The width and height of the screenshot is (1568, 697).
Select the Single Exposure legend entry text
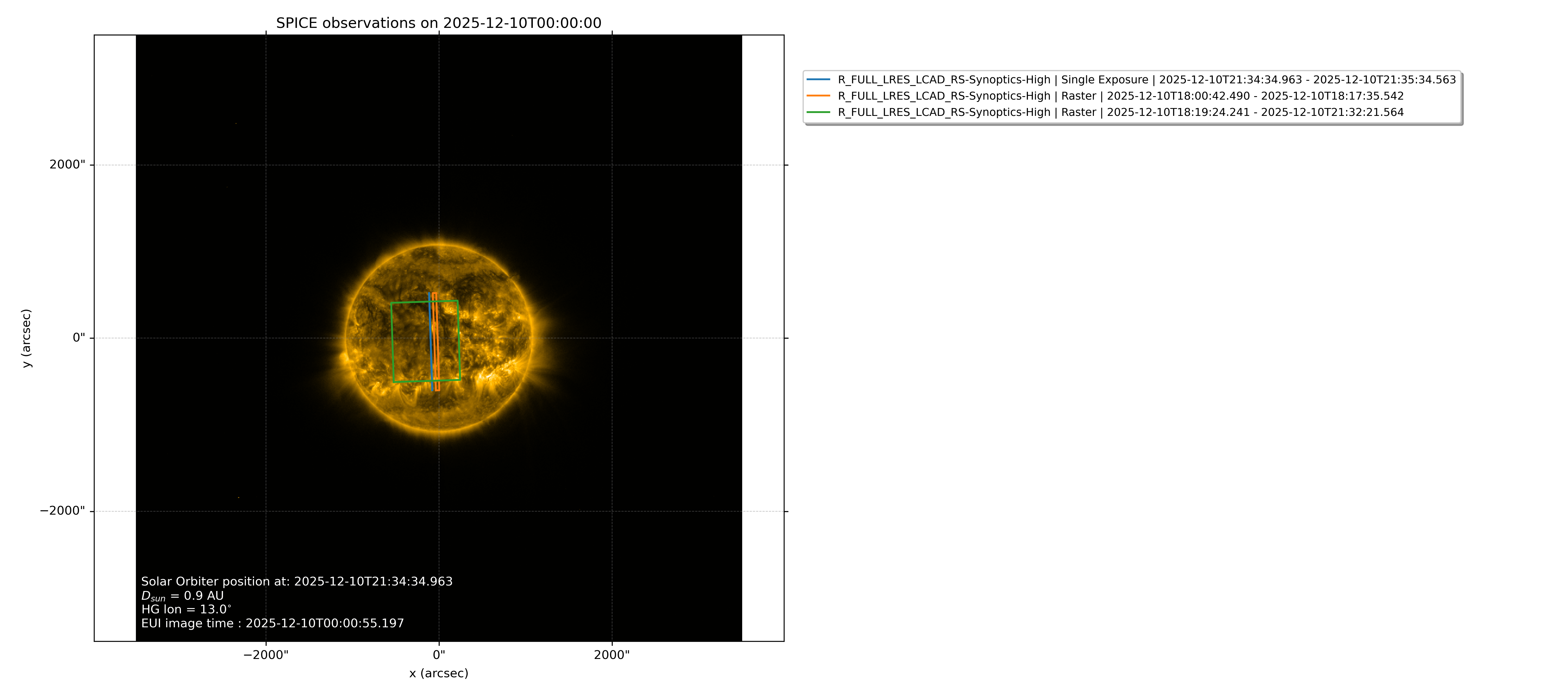[1147, 80]
